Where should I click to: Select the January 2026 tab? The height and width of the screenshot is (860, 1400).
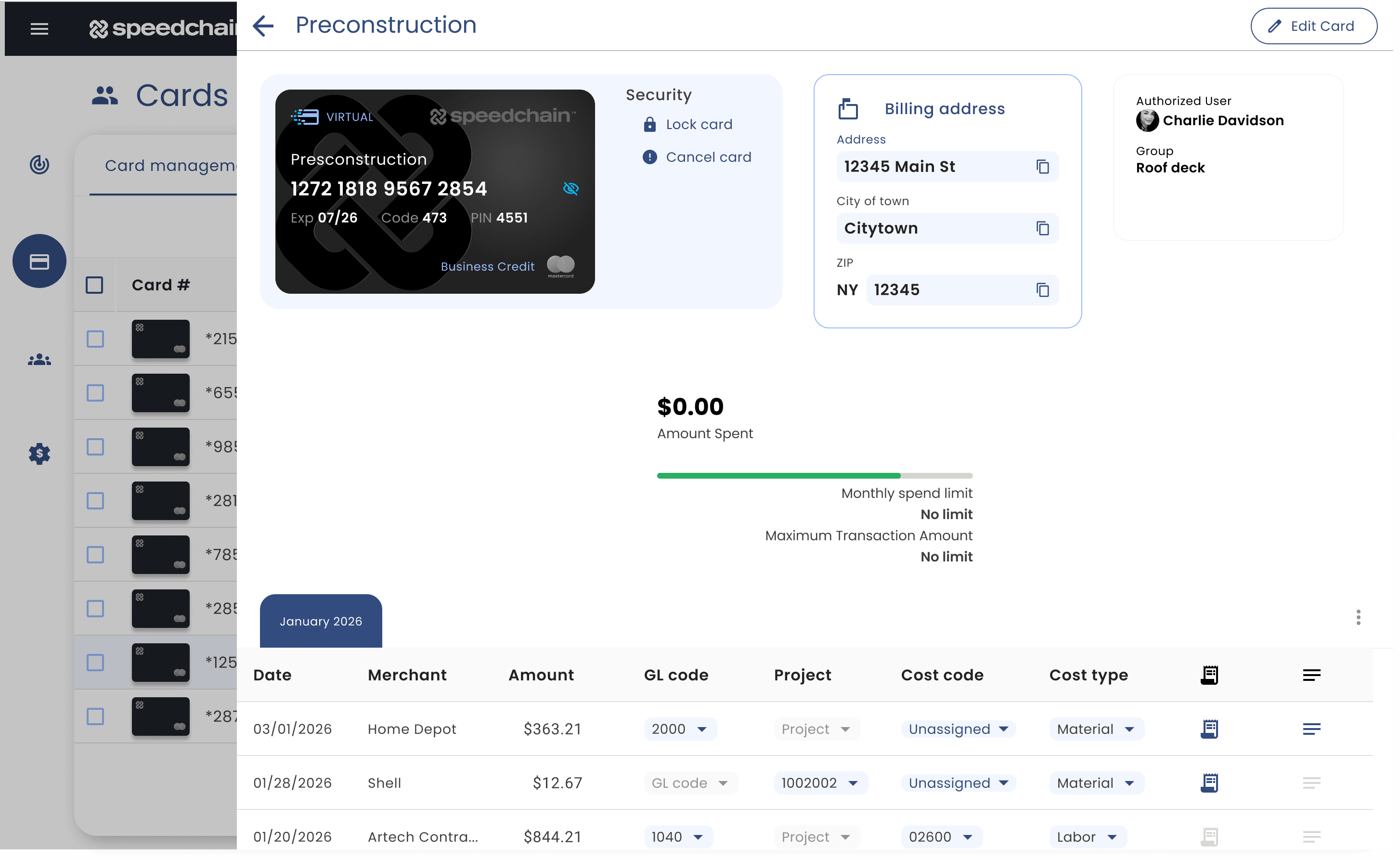point(321,621)
